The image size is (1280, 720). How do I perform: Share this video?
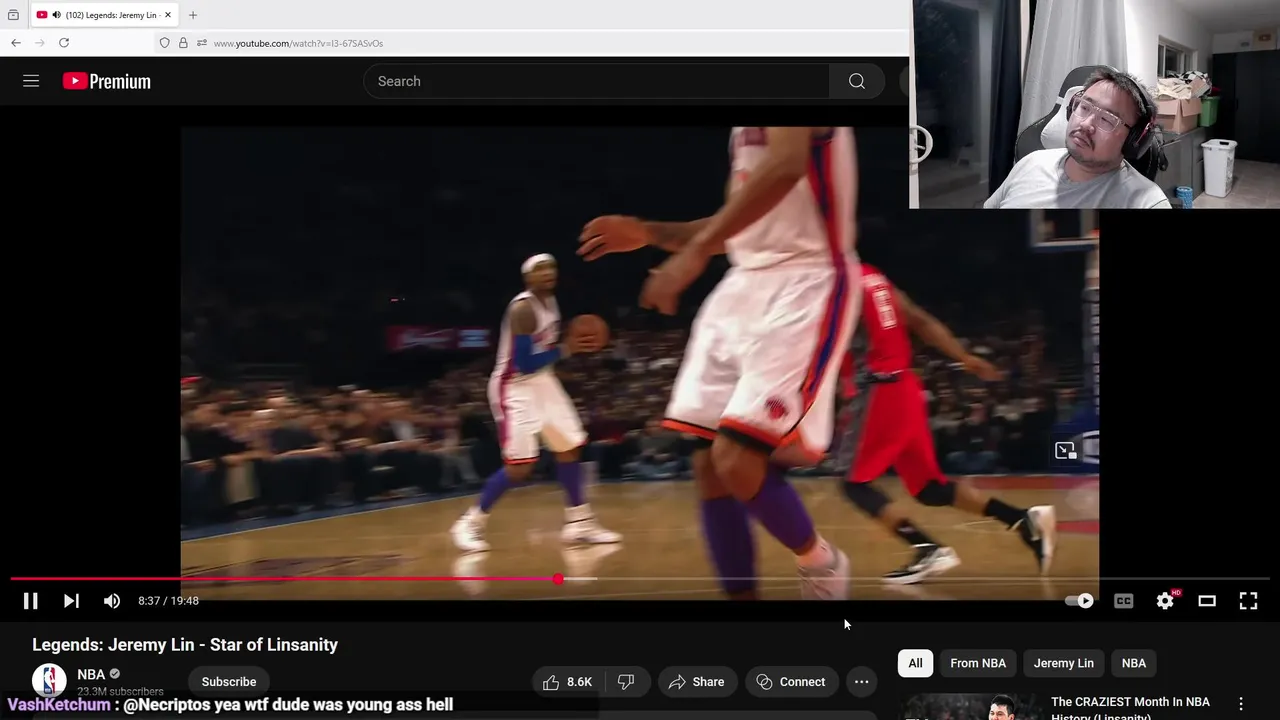(696, 682)
